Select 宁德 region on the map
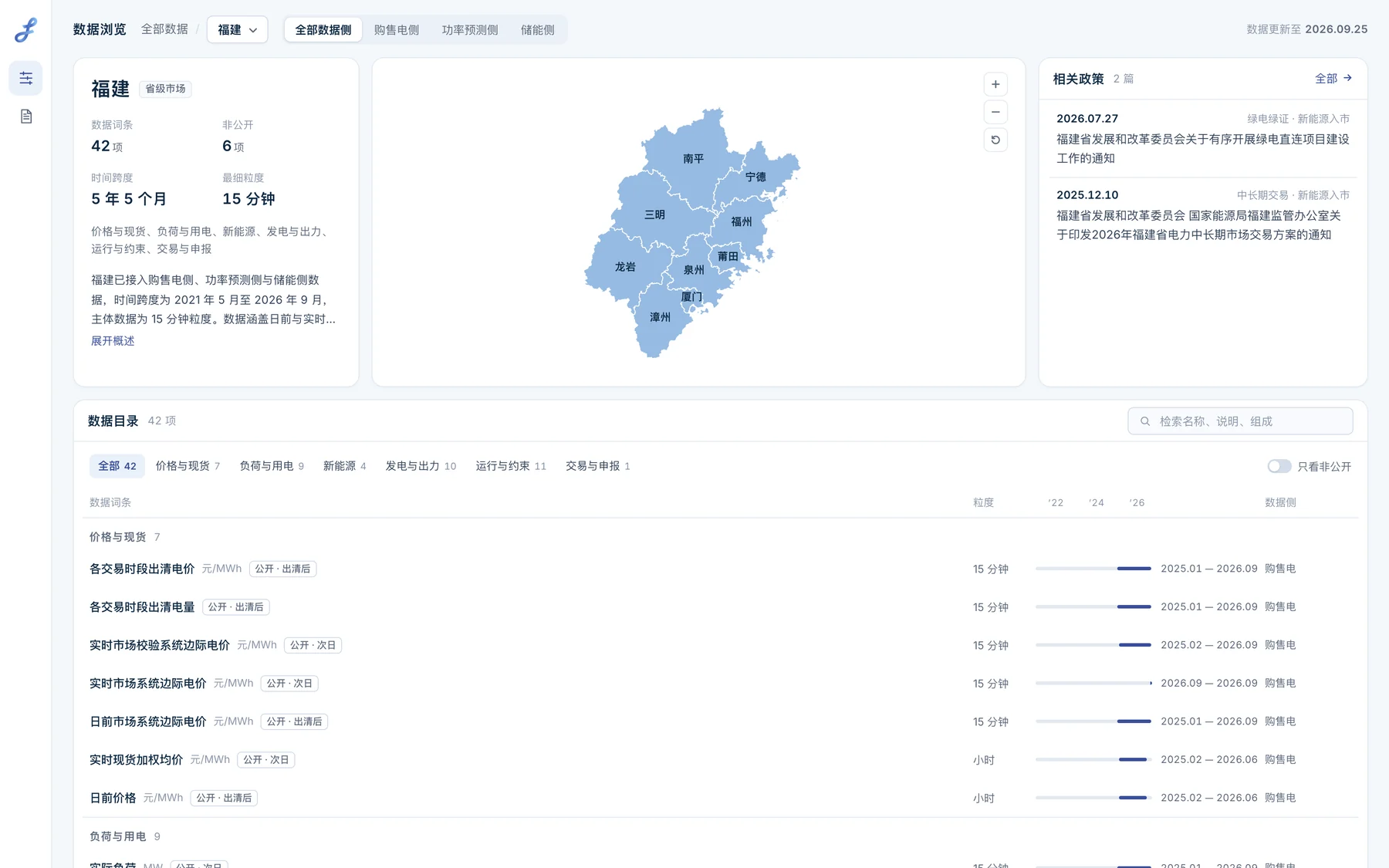Screen dimensions: 1389x868 point(755,177)
